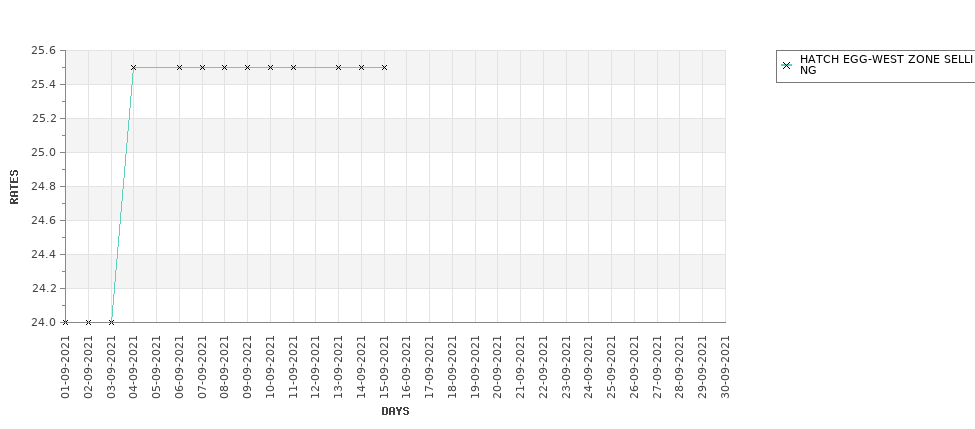Screen dimensions: 975x429
Task: Click the RATES axis title
Action: [x=14, y=187]
